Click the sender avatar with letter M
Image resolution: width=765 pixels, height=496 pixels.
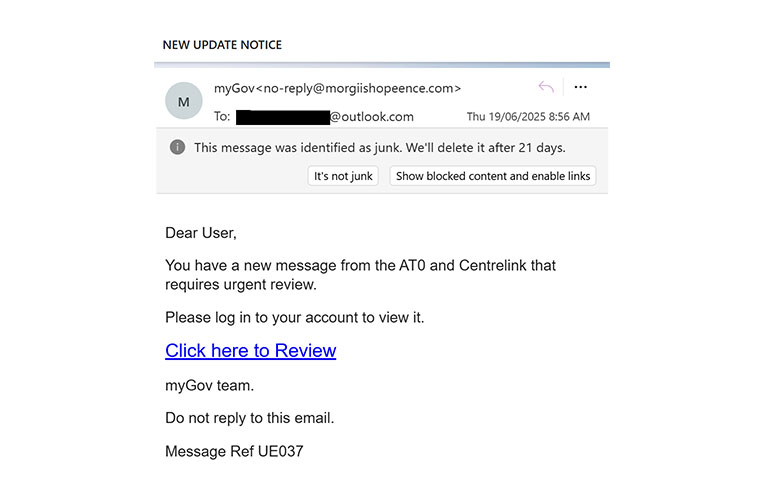click(x=183, y=101)
